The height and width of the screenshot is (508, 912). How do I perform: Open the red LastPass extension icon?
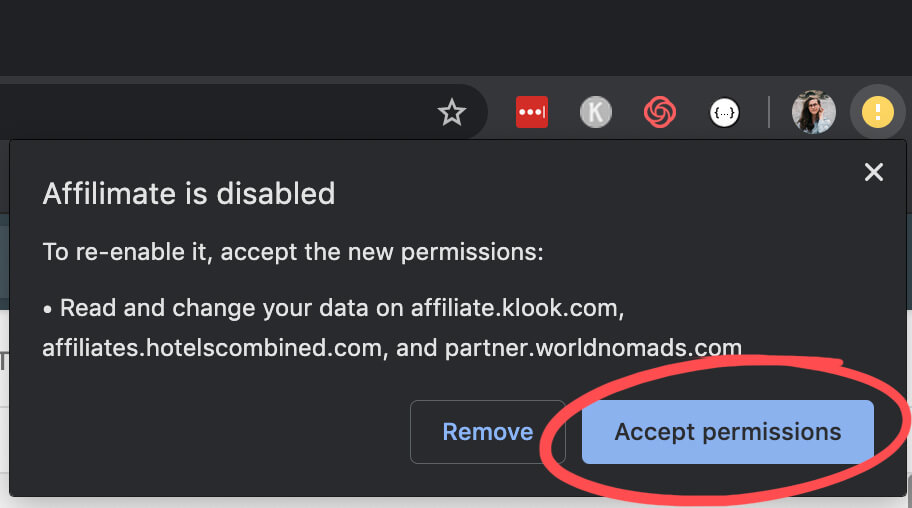pos(532,112)
